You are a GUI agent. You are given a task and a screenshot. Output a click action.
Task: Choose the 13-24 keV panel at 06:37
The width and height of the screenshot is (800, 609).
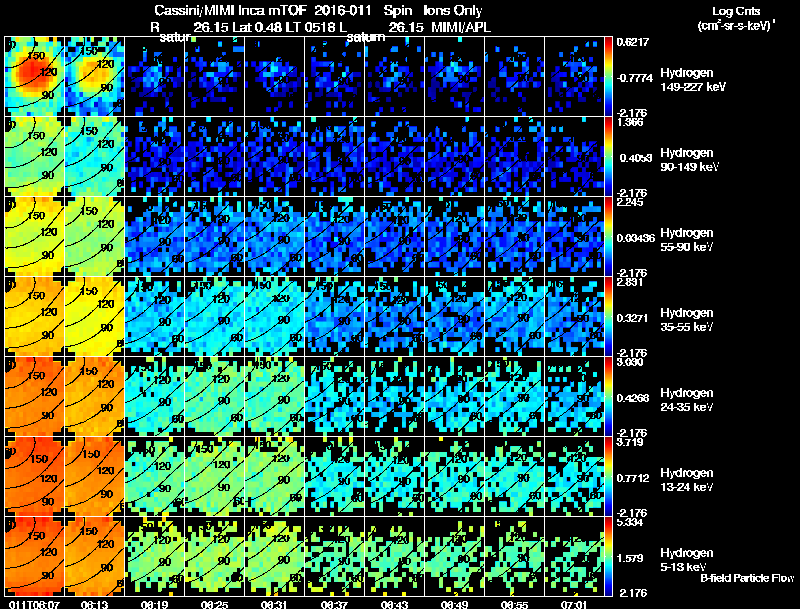(x=335, y=476)
